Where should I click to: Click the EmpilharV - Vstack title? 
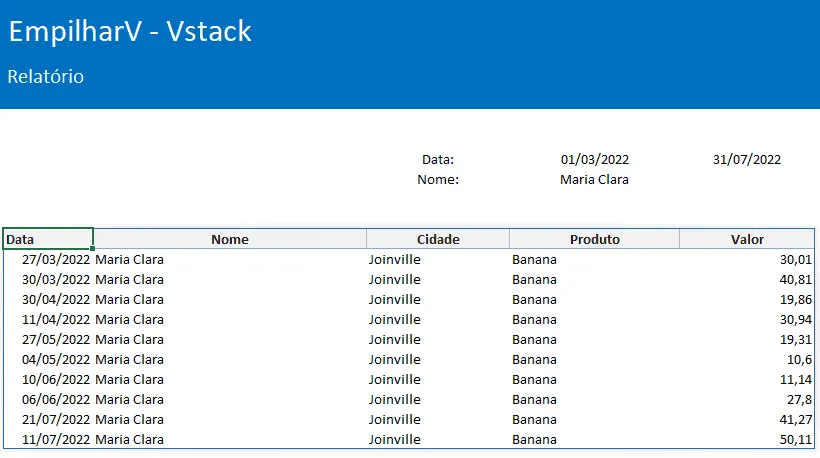[x=130, y=31]
